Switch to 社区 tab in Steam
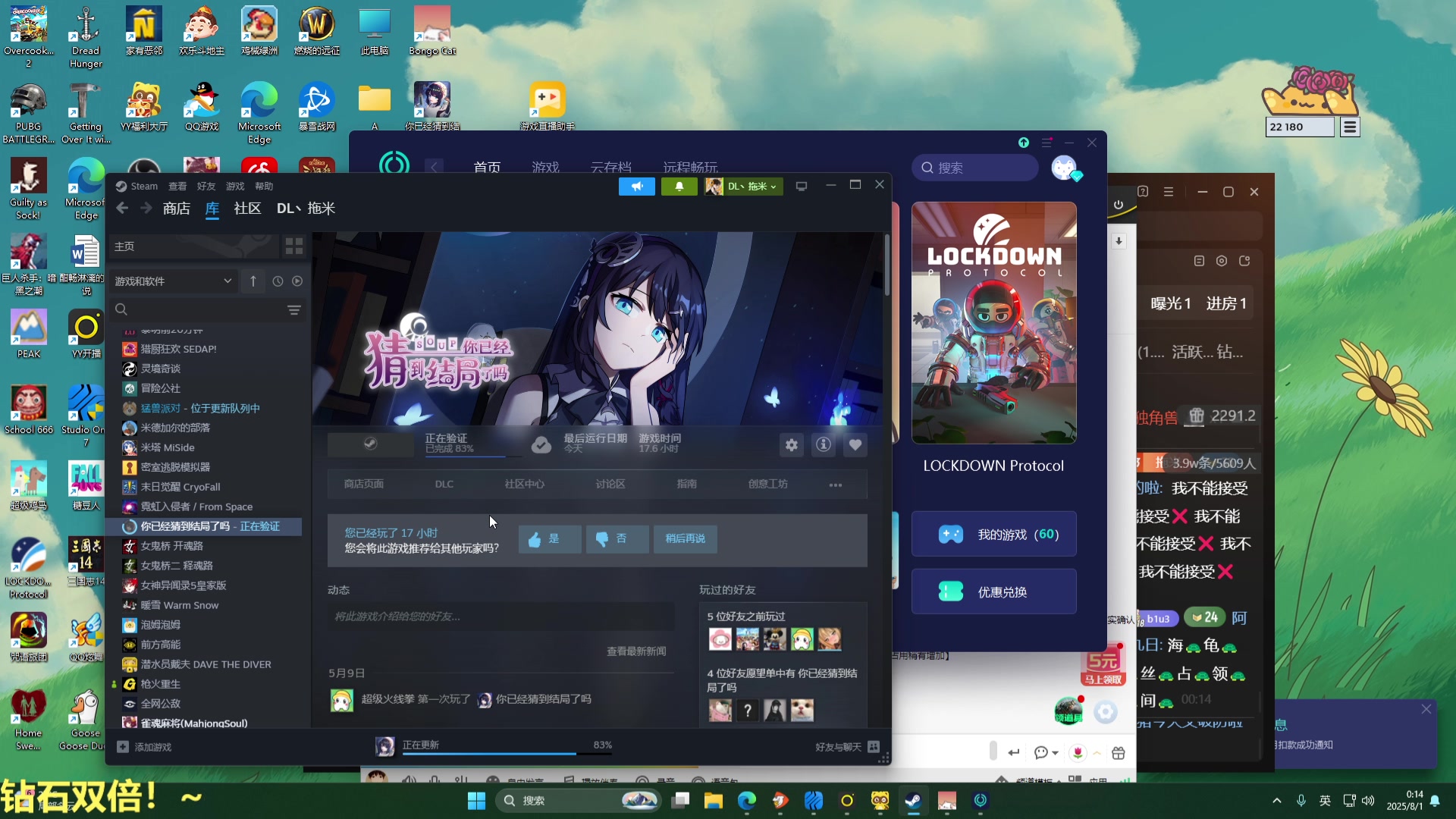The height and width of the screenshot is (819, 1456). (x=247, y=209)
